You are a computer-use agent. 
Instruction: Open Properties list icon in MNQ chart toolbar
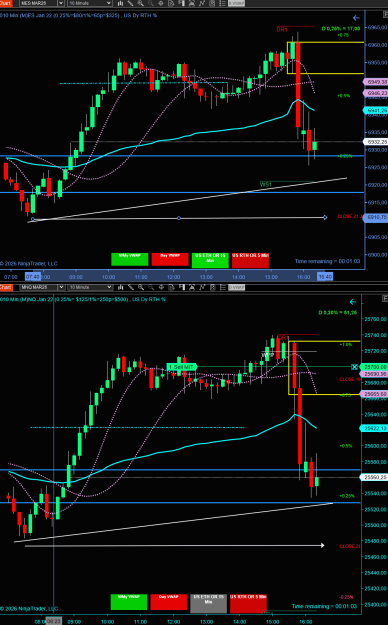click(x=222, y=287)
